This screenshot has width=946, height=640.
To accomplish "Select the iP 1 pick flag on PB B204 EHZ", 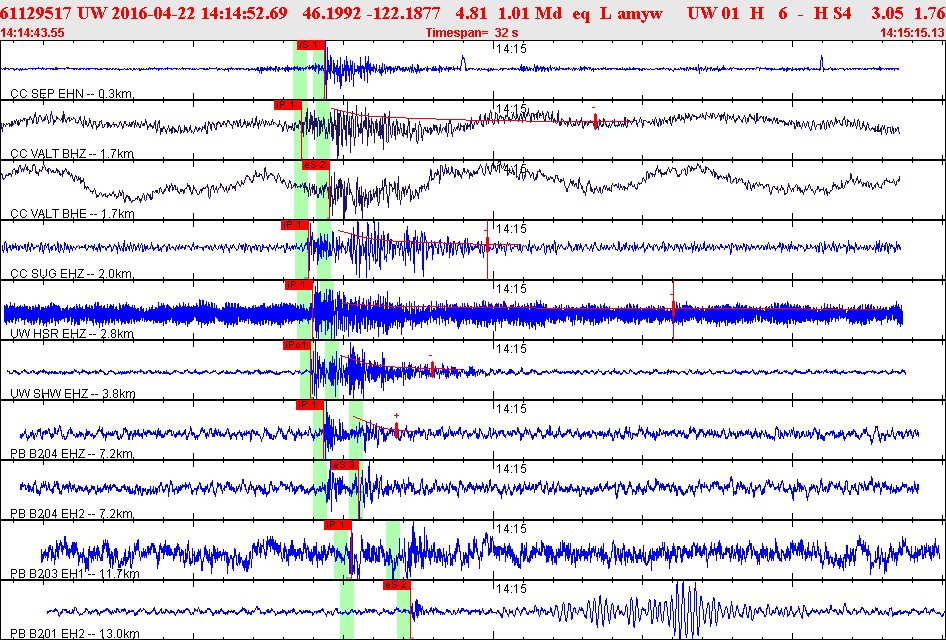I will tap(310, 405).
